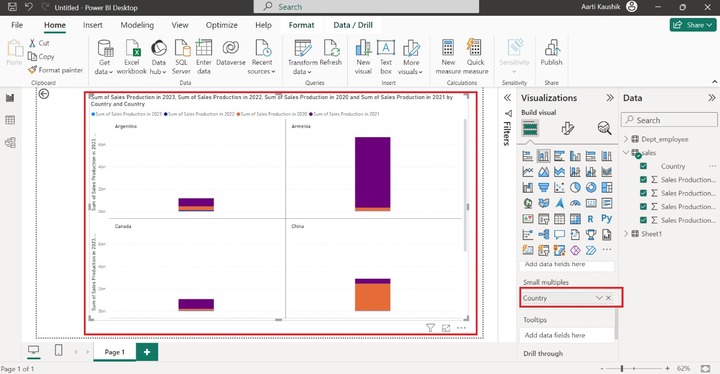Image resolution: width=720 pixels, height=374 pixels.
Task: Select the R script visual
Action: 591,219
